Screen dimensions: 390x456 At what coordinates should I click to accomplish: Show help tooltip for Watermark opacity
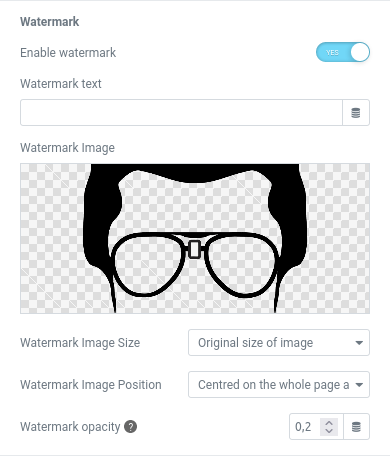pyautogui.click(x=131, y=427)
